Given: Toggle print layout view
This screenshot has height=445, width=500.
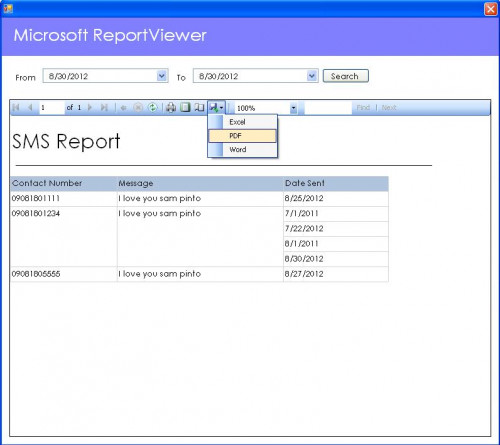Looking at the screenshot, I should (x=185, y=107).
